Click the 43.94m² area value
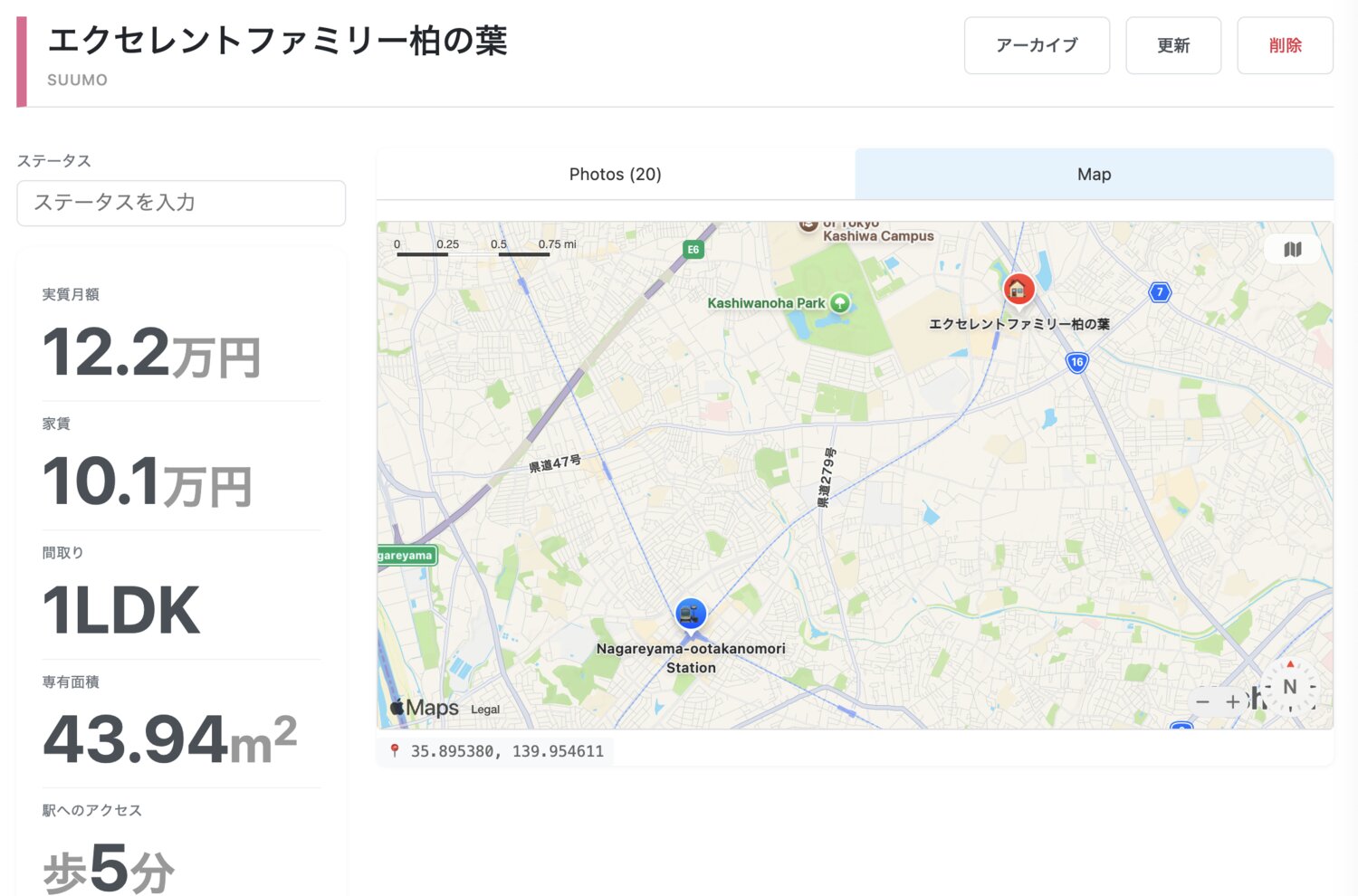1358x896 pixels. coord(170,739)
